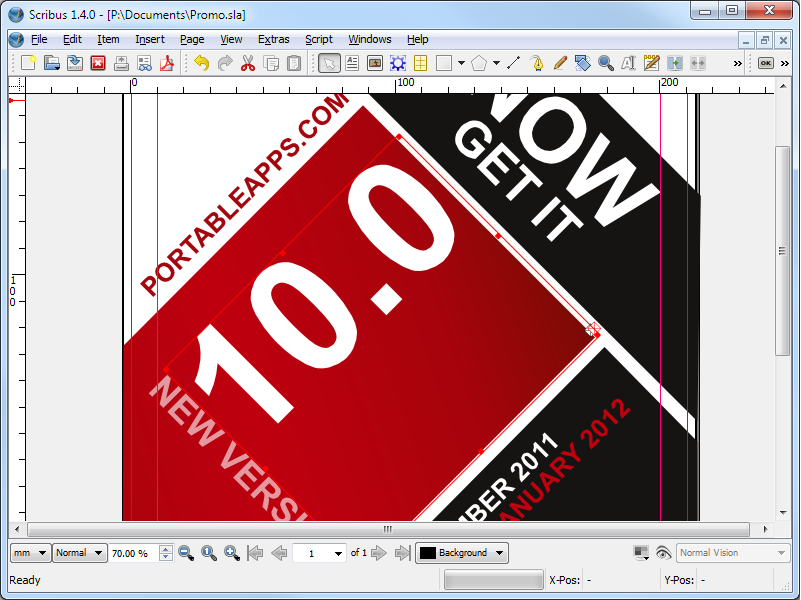Viewport: 801px width, 600px height.
Task: Close document red X icon
Action: click(x=98, y=63)
